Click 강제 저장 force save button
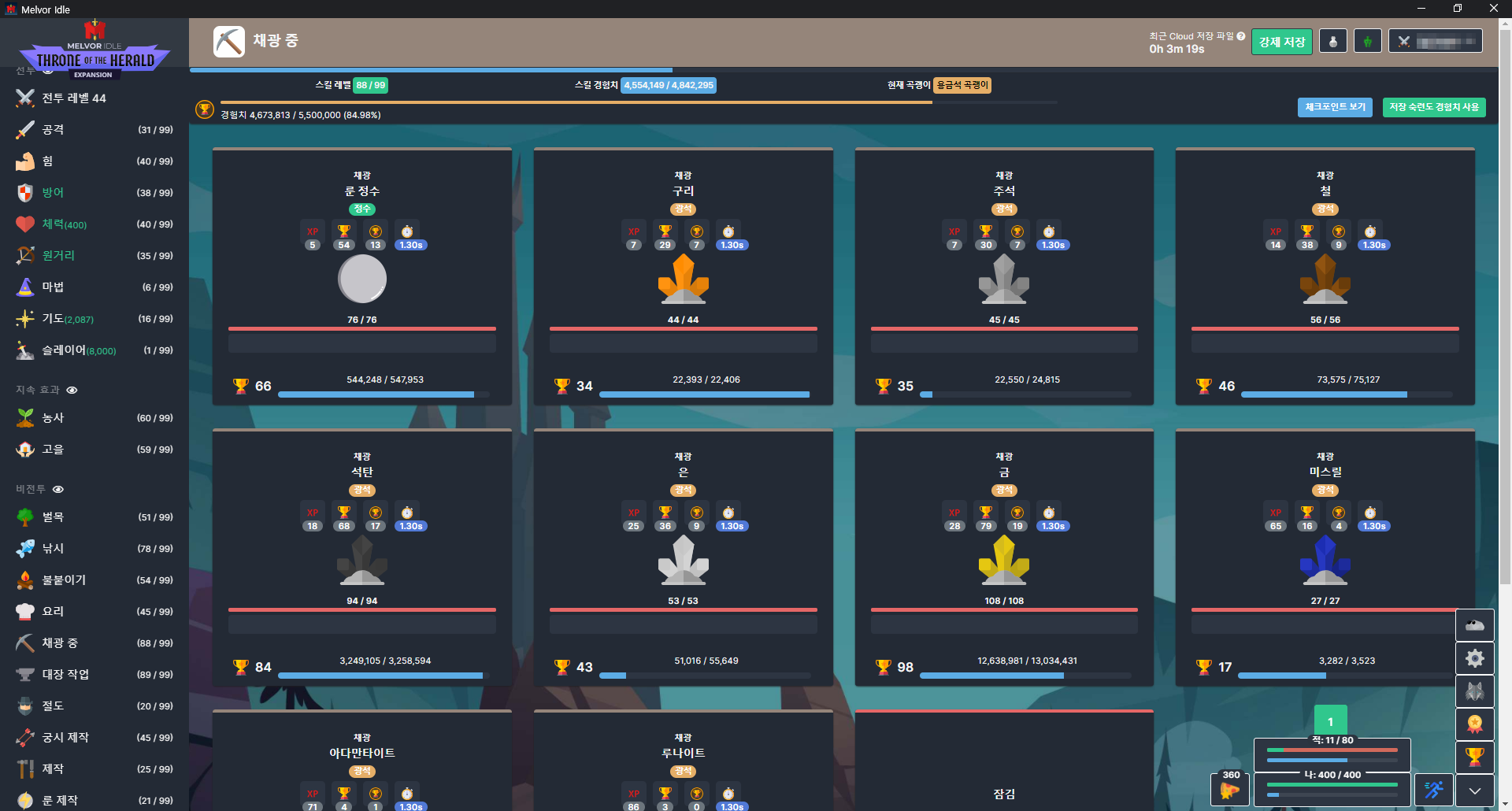The width and height of the screenshot is (1512, 811). [x=1282, y=42]
